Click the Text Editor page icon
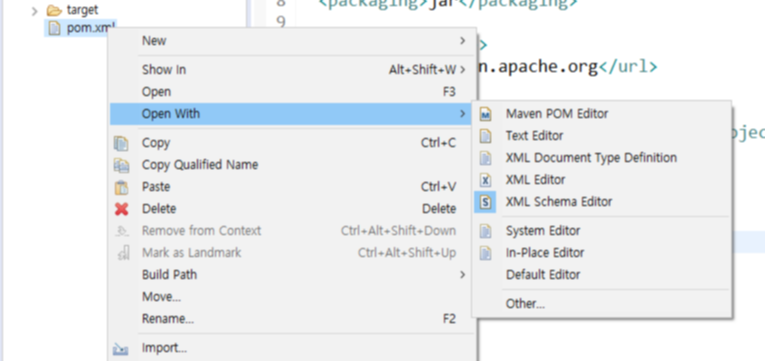Image resolution: width=765 pixels, height=361 pixels. [x=485, y=136]
